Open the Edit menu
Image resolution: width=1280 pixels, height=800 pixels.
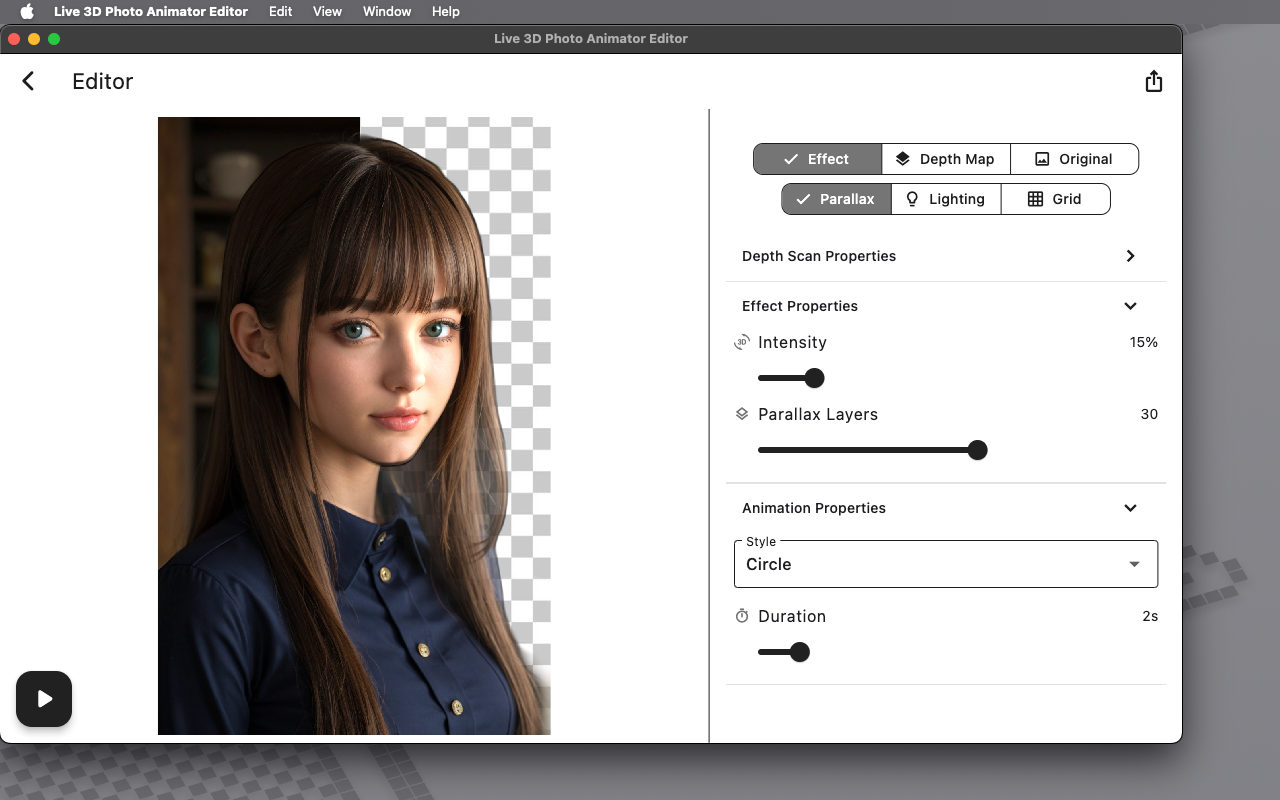tap(280, 12)
